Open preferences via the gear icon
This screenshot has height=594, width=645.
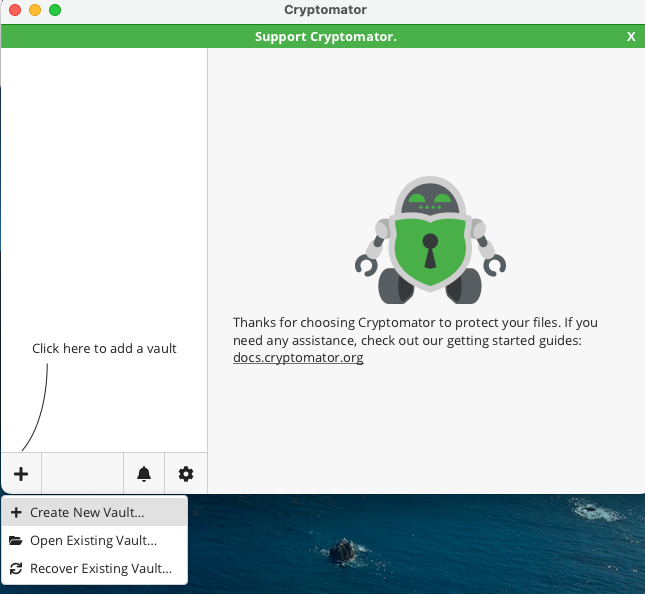[186, 473]
